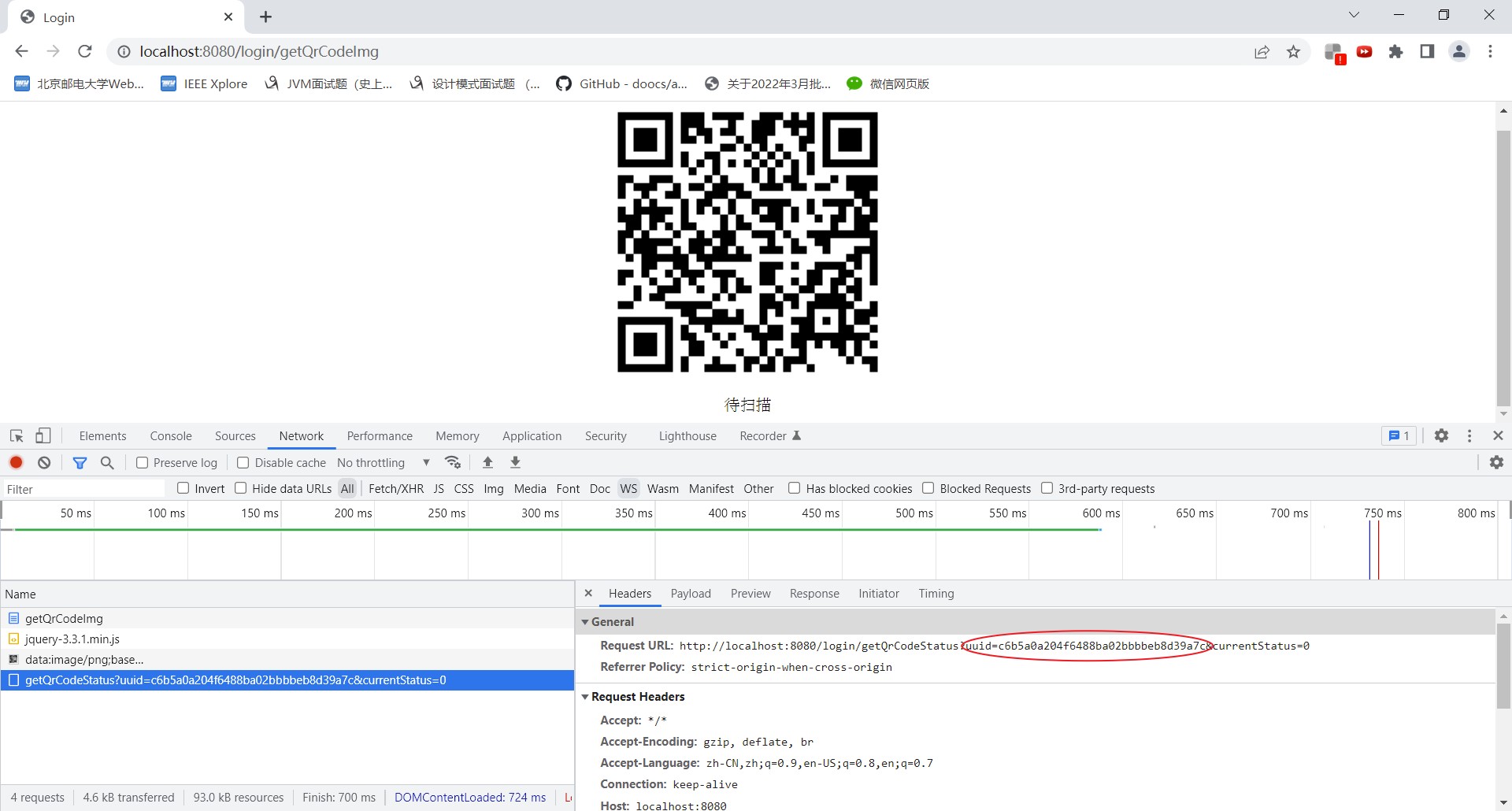Open the No throttling dropdown
The width and height of the screenshot is (1512, 811).
pyautogui.click(x=383, y=463)
